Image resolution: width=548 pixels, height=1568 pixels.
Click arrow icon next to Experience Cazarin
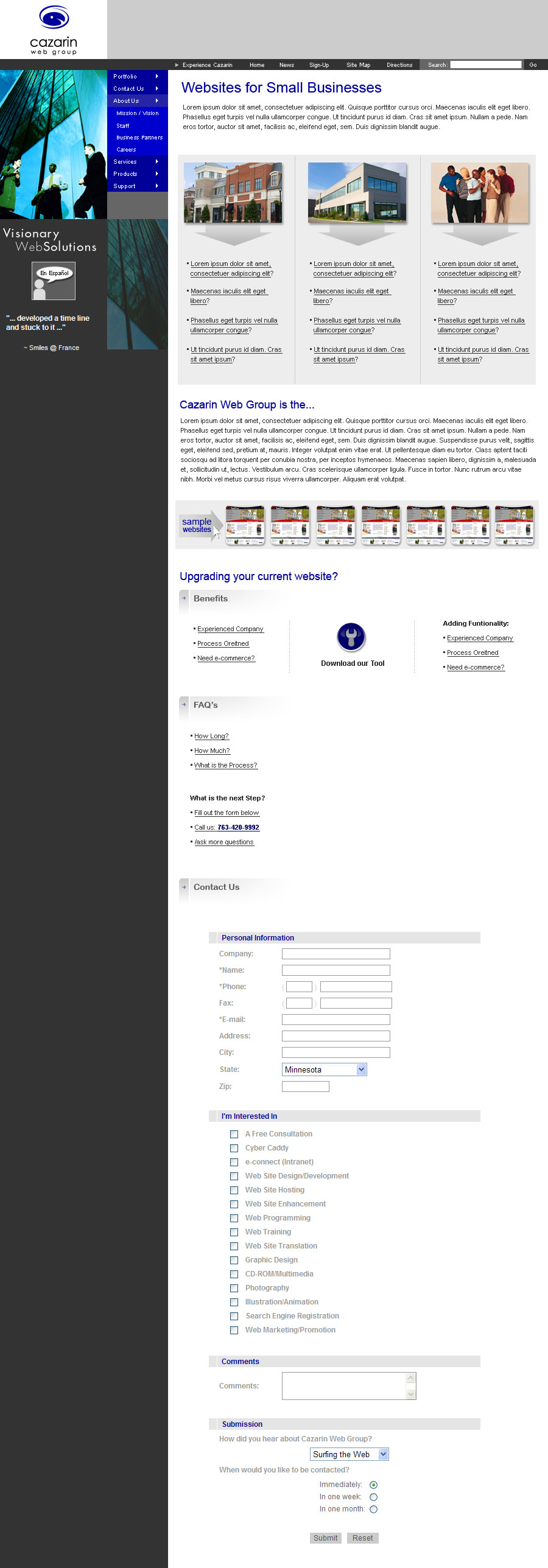(177, 65)
